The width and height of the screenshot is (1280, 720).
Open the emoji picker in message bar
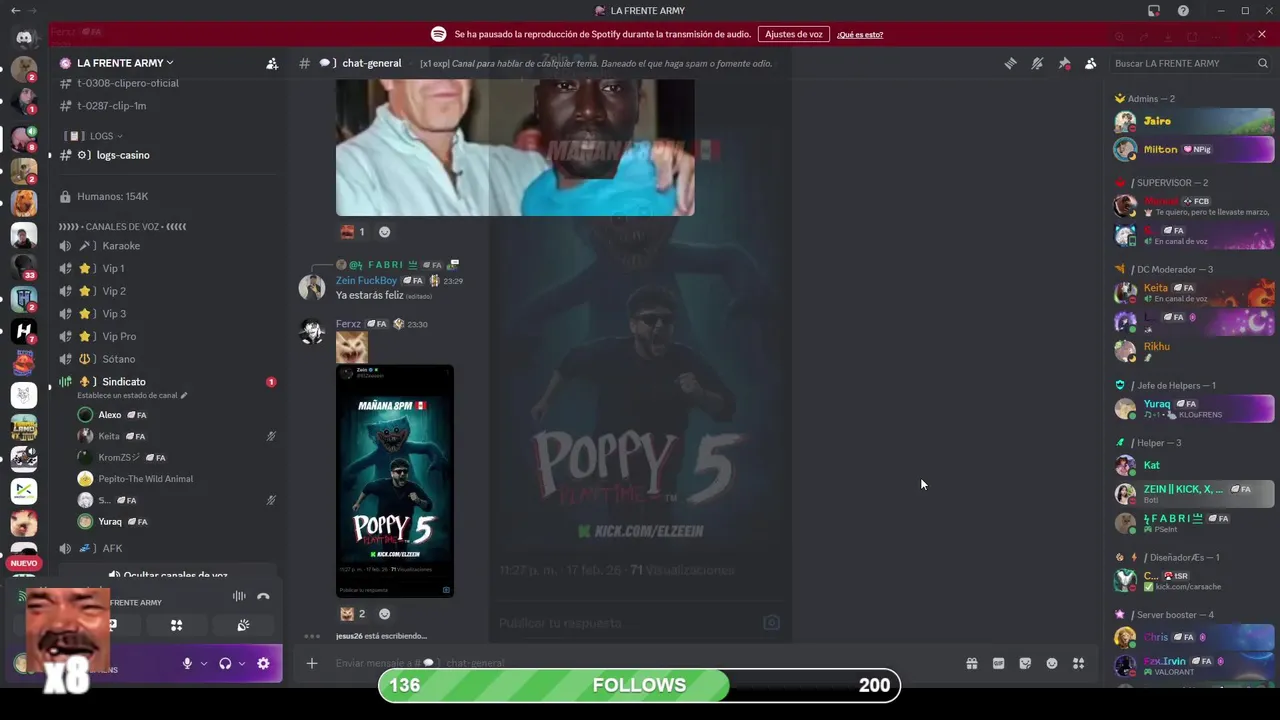click(1052, 663)
